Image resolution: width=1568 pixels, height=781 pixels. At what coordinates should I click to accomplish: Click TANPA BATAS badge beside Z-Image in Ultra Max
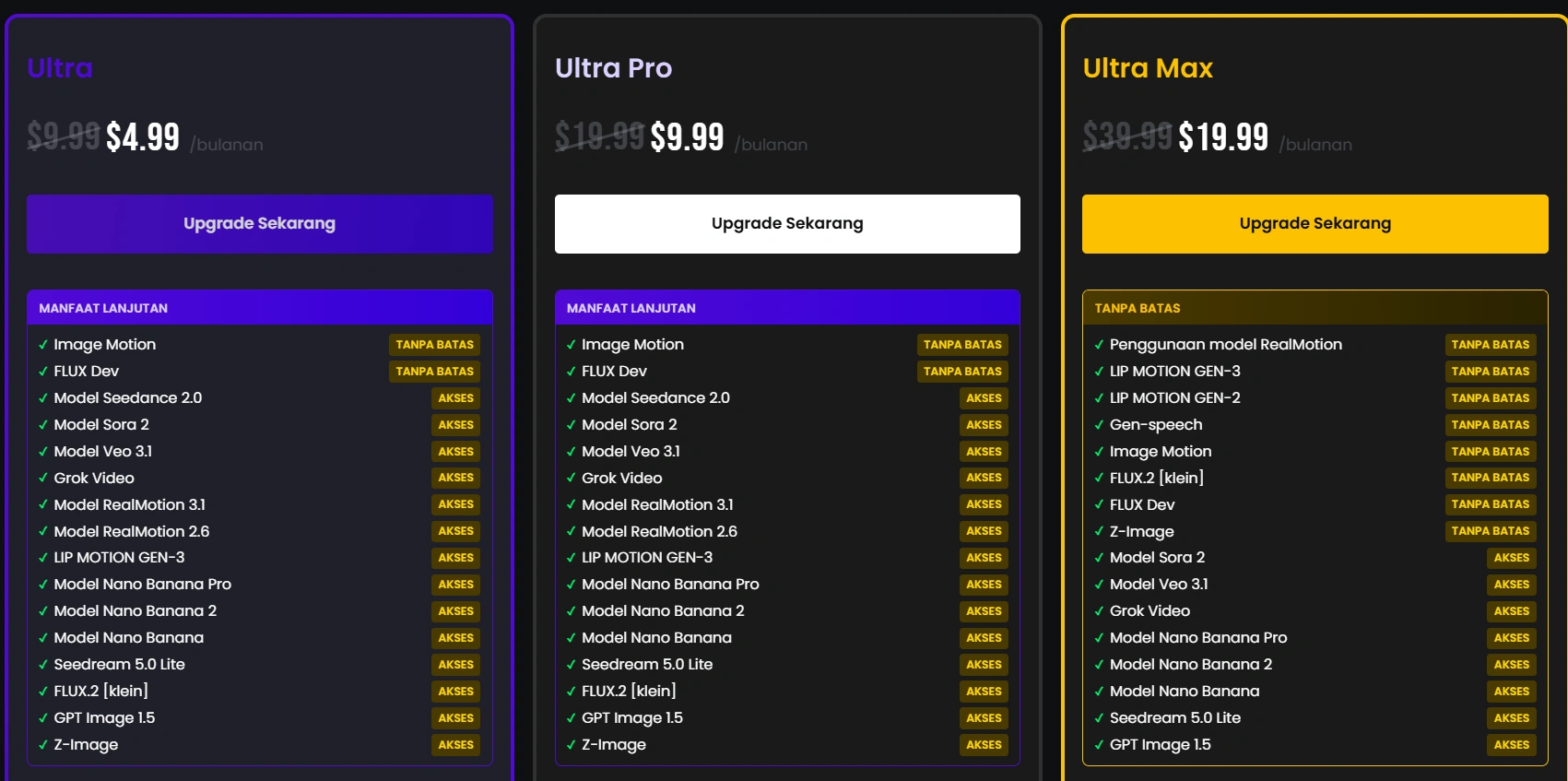(x=1490, y=531)
